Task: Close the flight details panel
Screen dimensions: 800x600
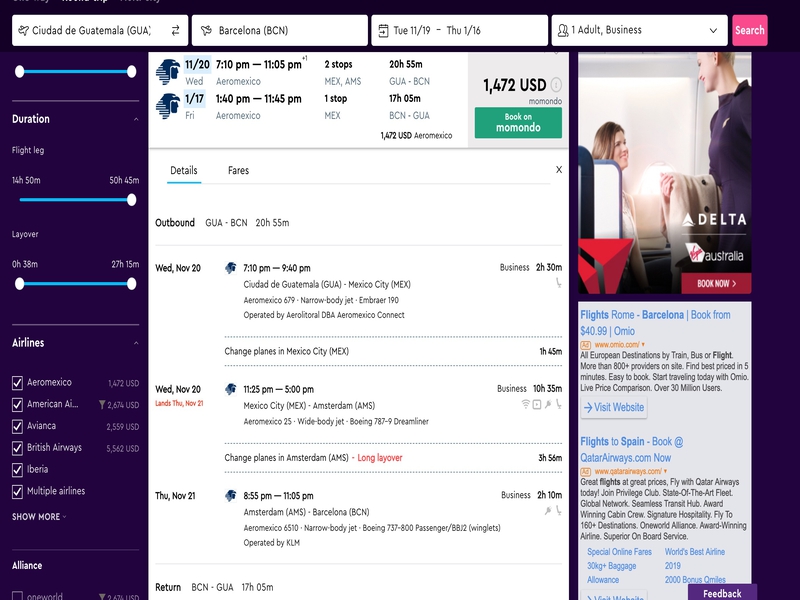Action: click(559, 169)
